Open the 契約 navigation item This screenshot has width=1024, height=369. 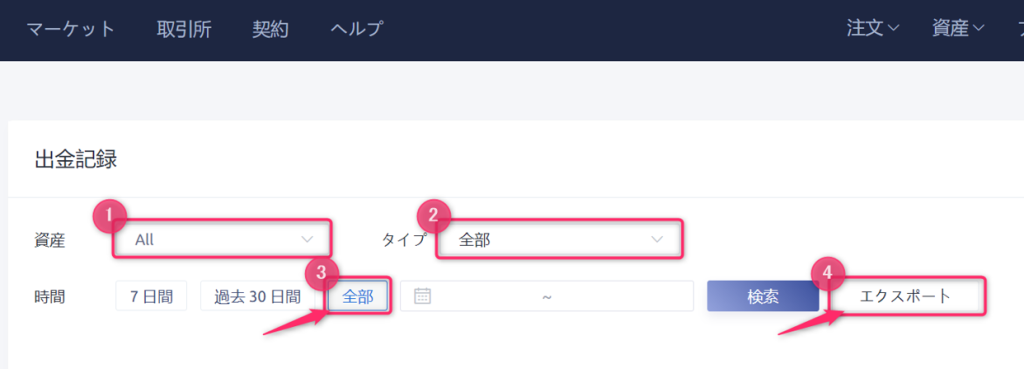click(270, 29)
